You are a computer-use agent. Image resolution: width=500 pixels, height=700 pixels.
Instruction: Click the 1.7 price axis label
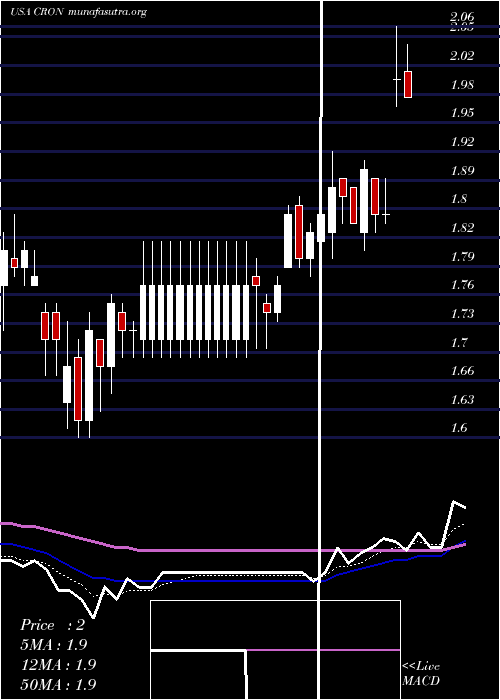coord(459,343)
